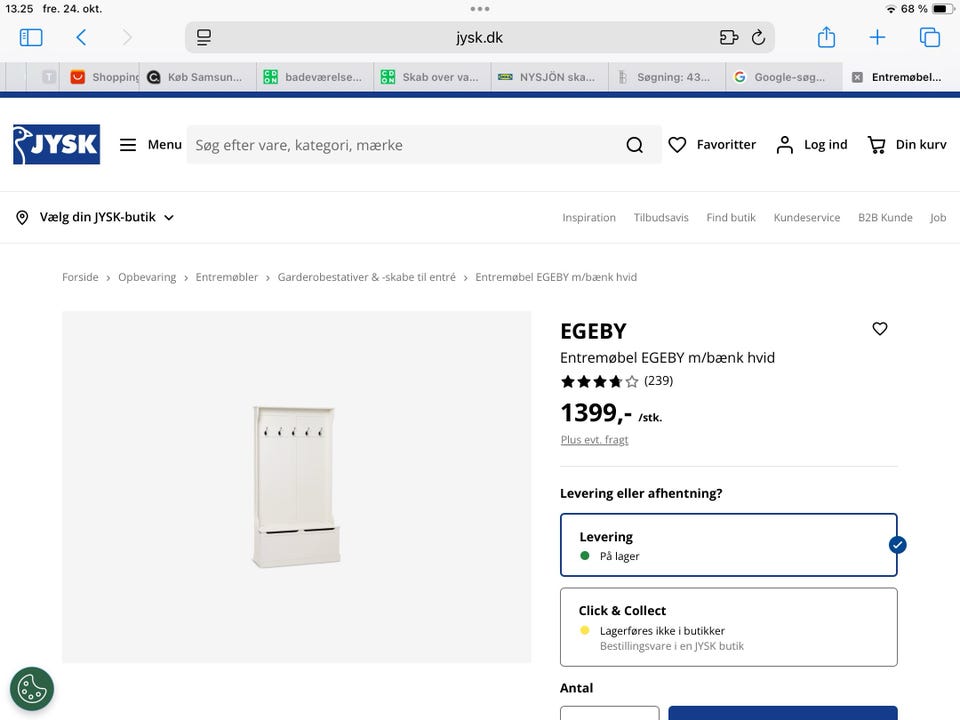Click the Plus evt. fragt link
This screenshot has width=960, height=720.
click(x=594, y=440)
